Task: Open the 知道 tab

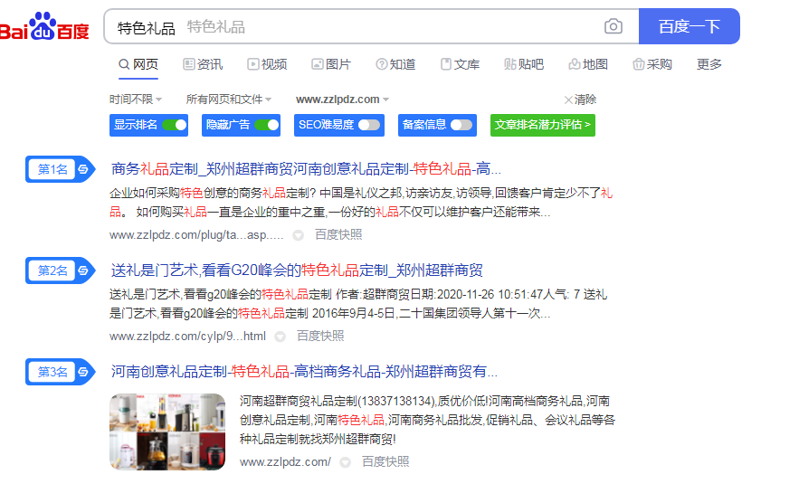Action: 395,65
